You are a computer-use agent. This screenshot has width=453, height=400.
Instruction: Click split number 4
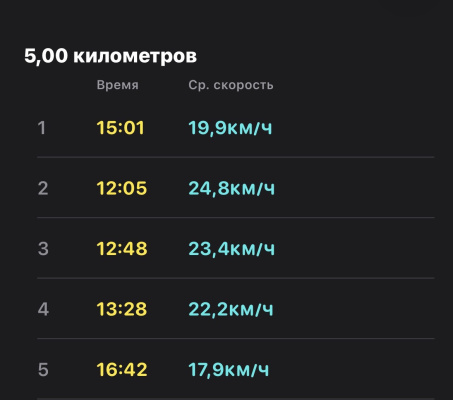click(43, 309)
